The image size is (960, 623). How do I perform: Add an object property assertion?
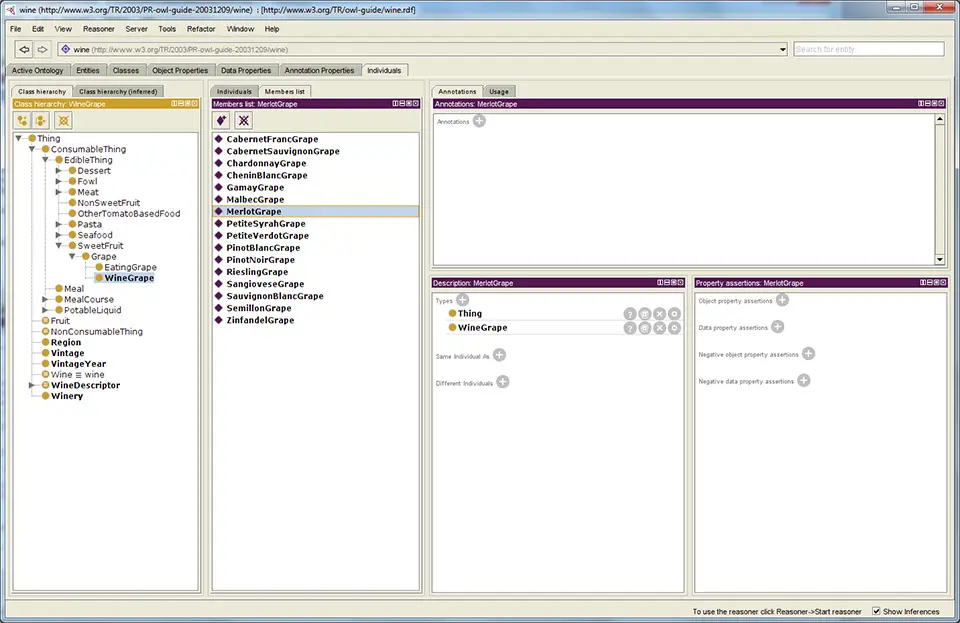pos(782,299)
